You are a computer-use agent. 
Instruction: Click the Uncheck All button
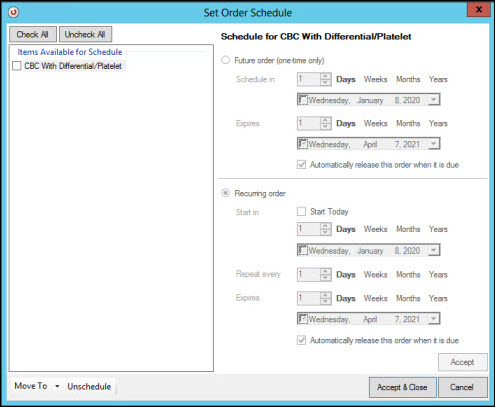(85, 34)
